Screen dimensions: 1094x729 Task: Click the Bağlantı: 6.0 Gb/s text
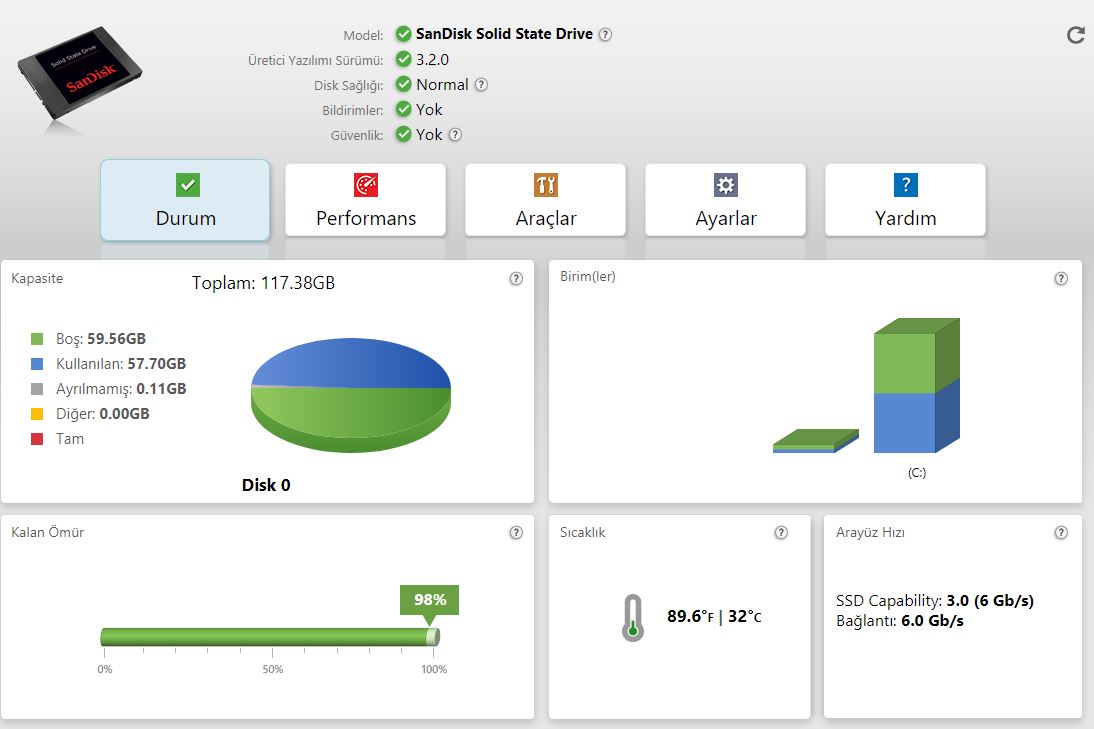pos(900,621)
